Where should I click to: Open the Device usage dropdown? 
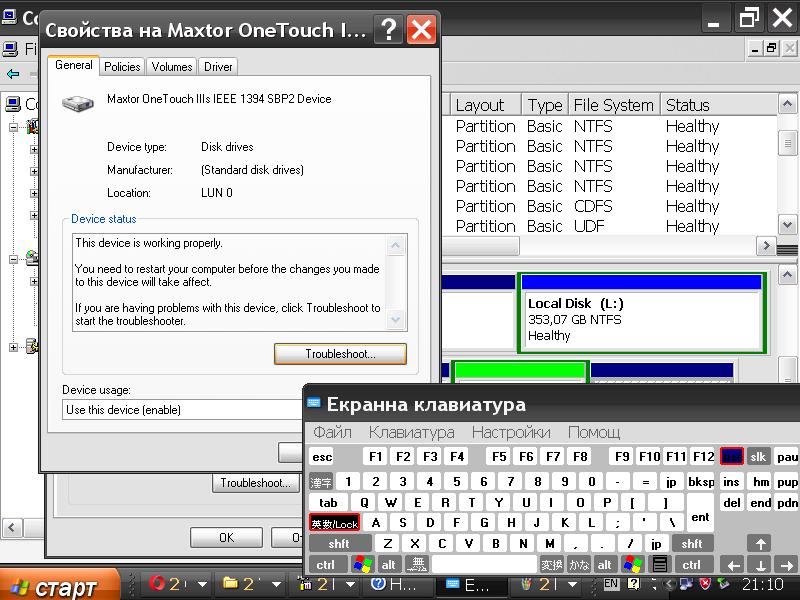(x=182, y=410)
